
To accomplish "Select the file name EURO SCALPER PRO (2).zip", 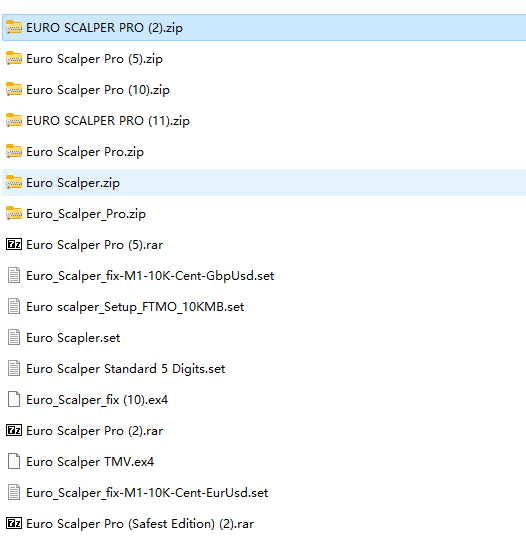I will coord(104,28).
